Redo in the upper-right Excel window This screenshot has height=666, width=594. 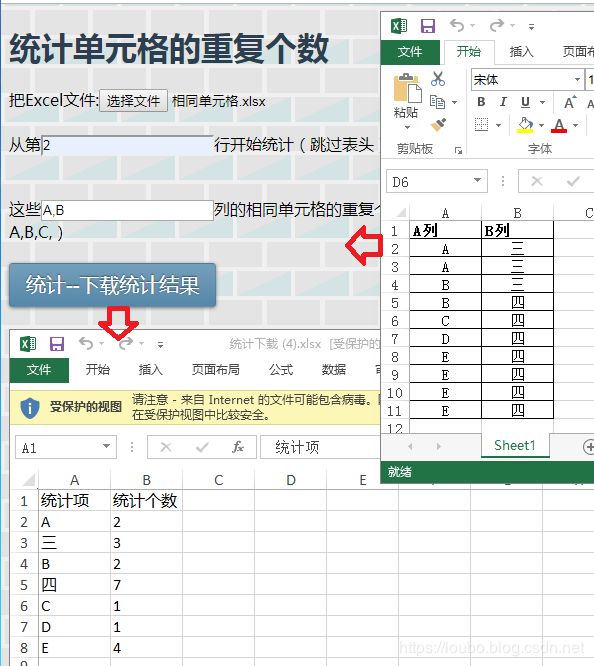(x=497, y=26)
